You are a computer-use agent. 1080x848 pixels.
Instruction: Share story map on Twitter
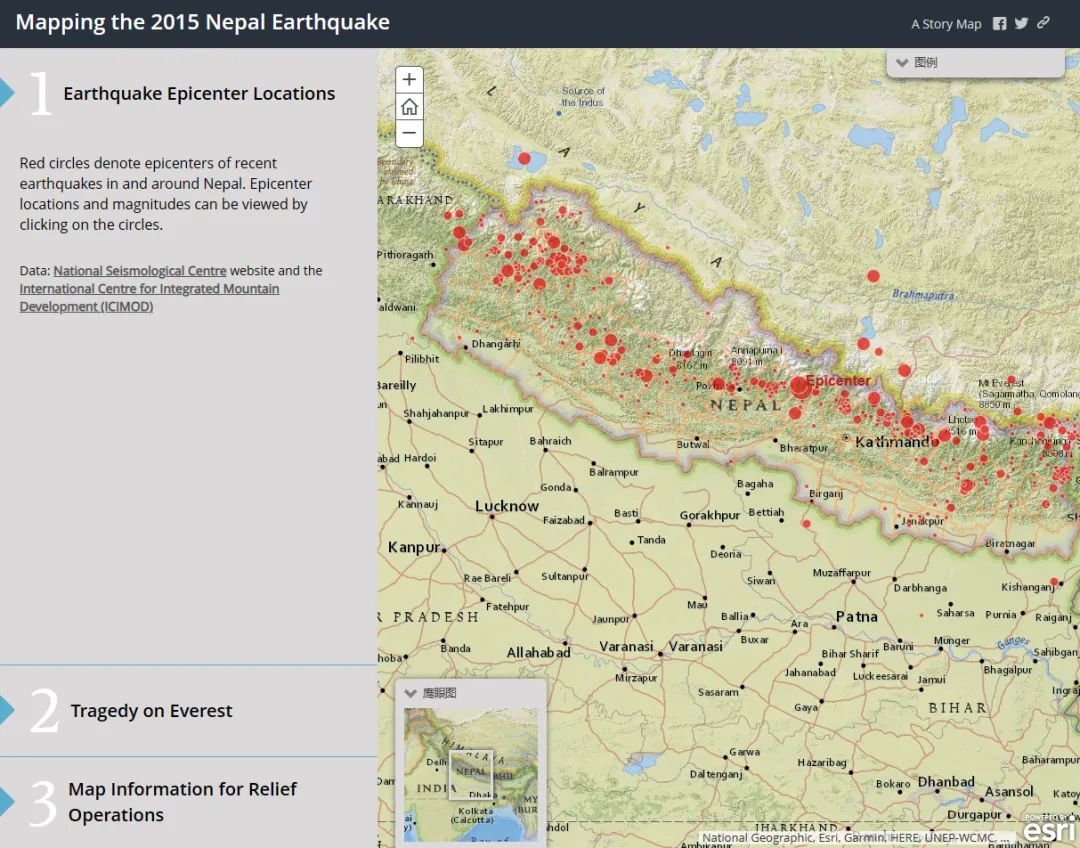[1021, 23]
